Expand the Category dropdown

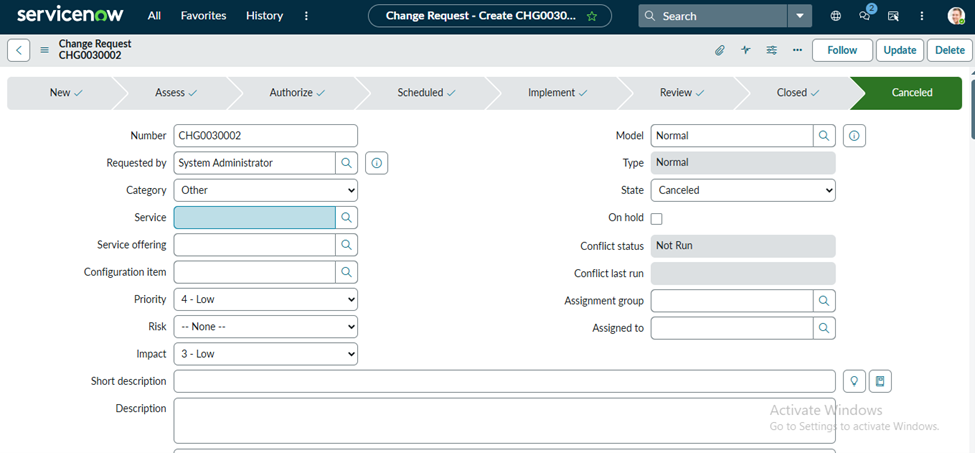[x=265, y=190]
